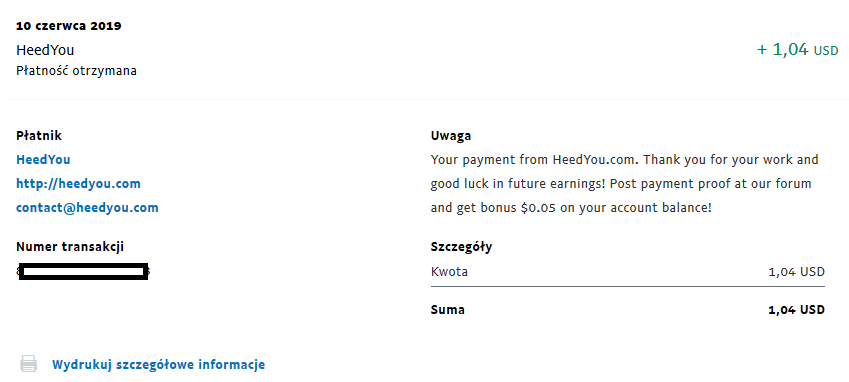Screen dimensions: 849x382
Task: Click the Kwota value 1,04 USD
Action: coord(796,272)
